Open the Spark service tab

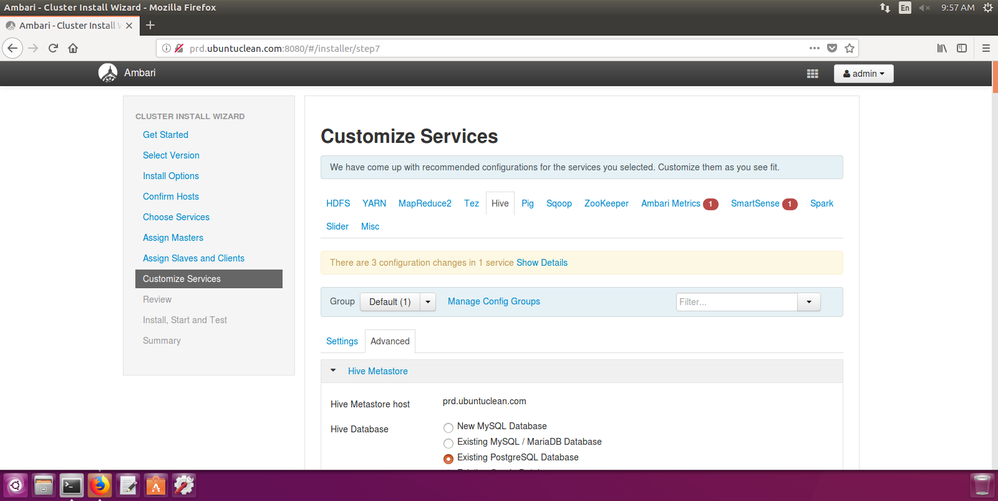coord(821,203)
